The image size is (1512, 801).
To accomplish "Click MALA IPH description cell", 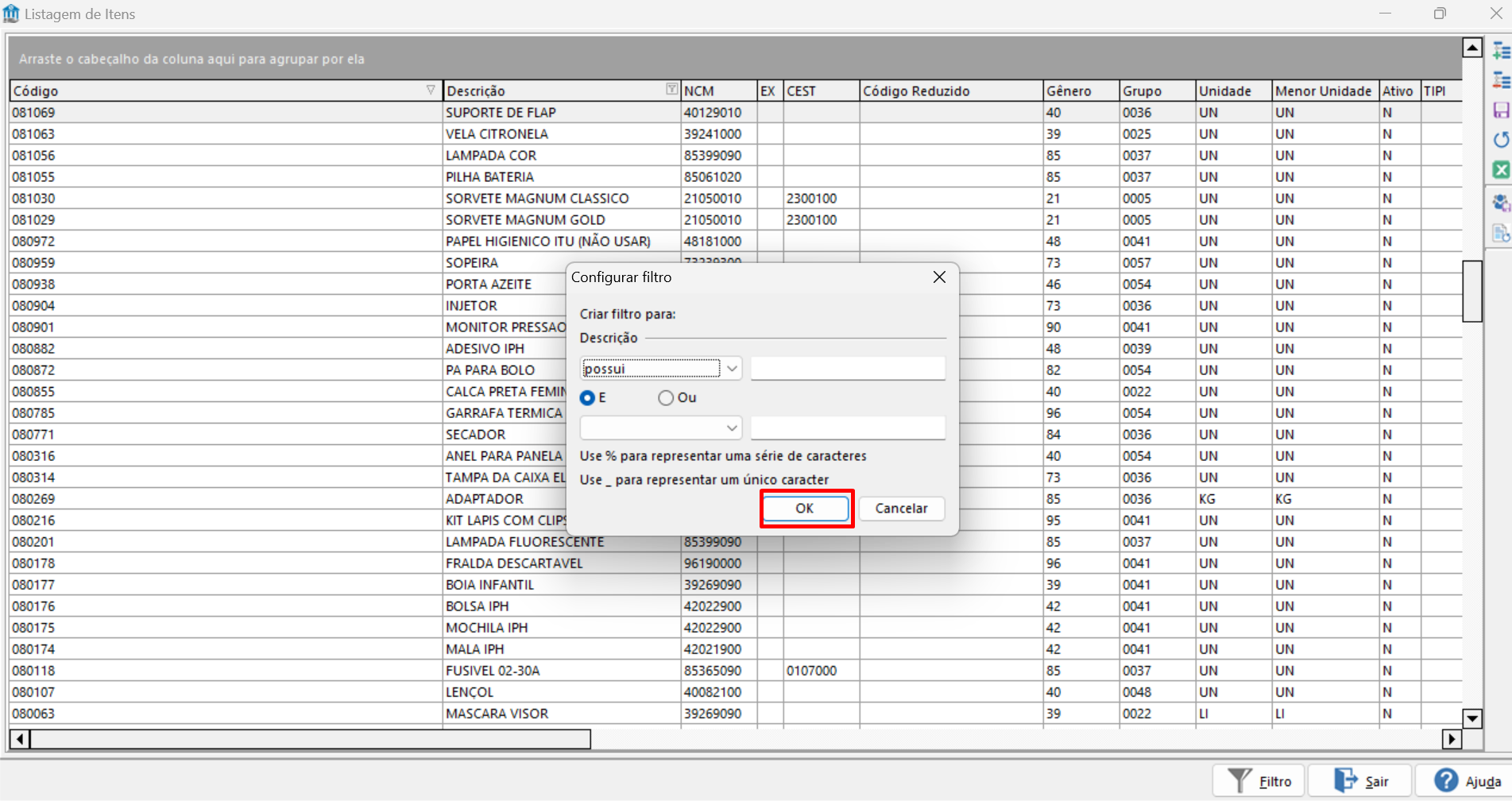I will point(561,648).
